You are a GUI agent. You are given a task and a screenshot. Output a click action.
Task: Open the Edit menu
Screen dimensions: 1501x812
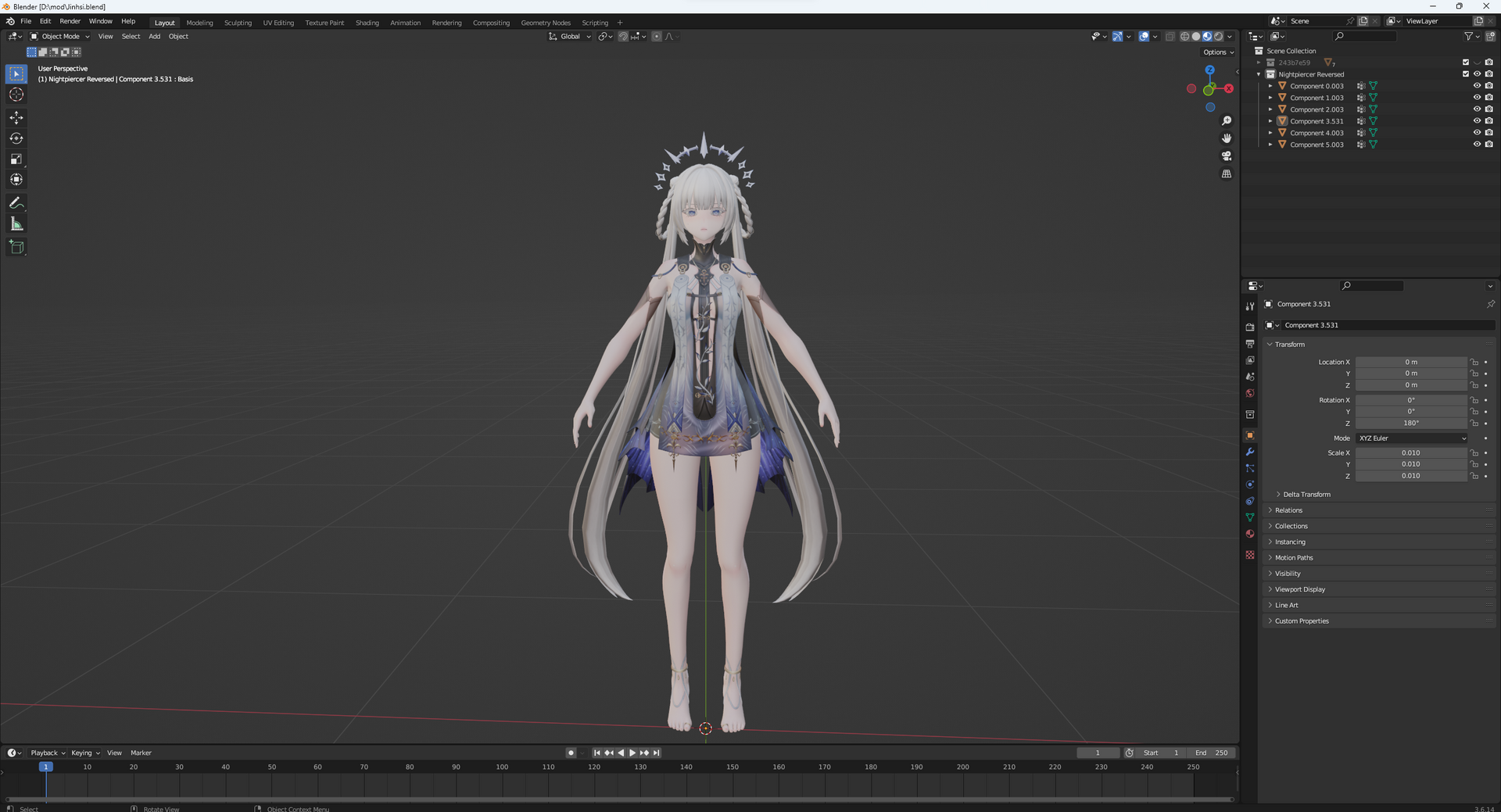point(45,21)
